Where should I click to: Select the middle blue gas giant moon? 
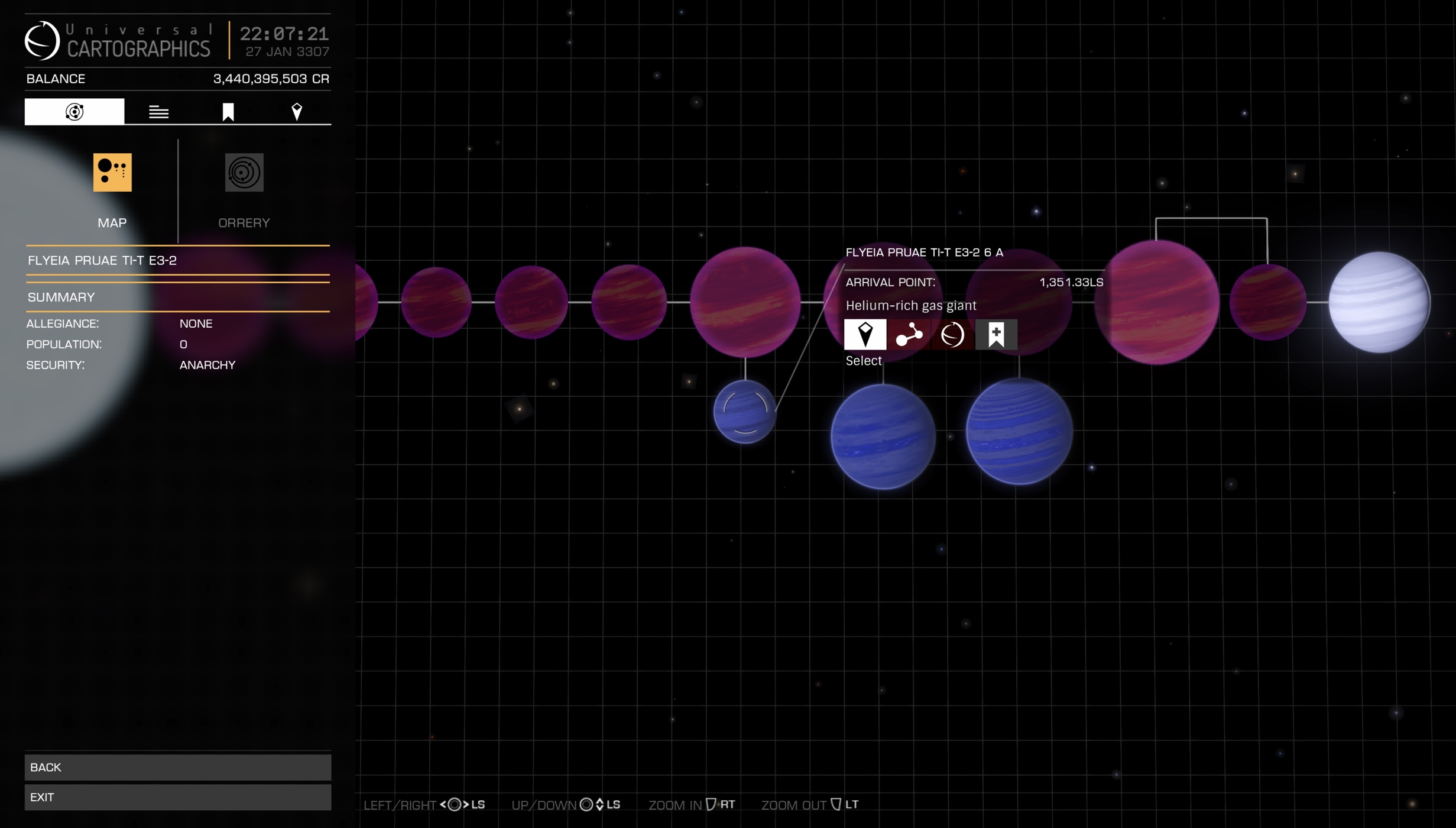tap(883, 436)
